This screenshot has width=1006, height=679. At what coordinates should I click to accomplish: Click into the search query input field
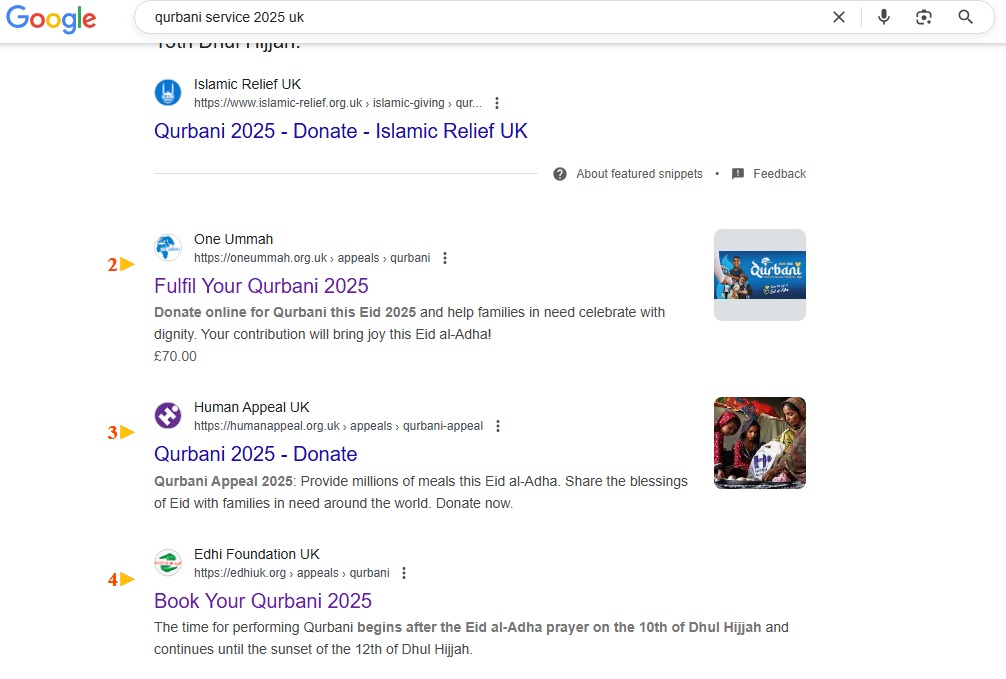coord(480,17)
